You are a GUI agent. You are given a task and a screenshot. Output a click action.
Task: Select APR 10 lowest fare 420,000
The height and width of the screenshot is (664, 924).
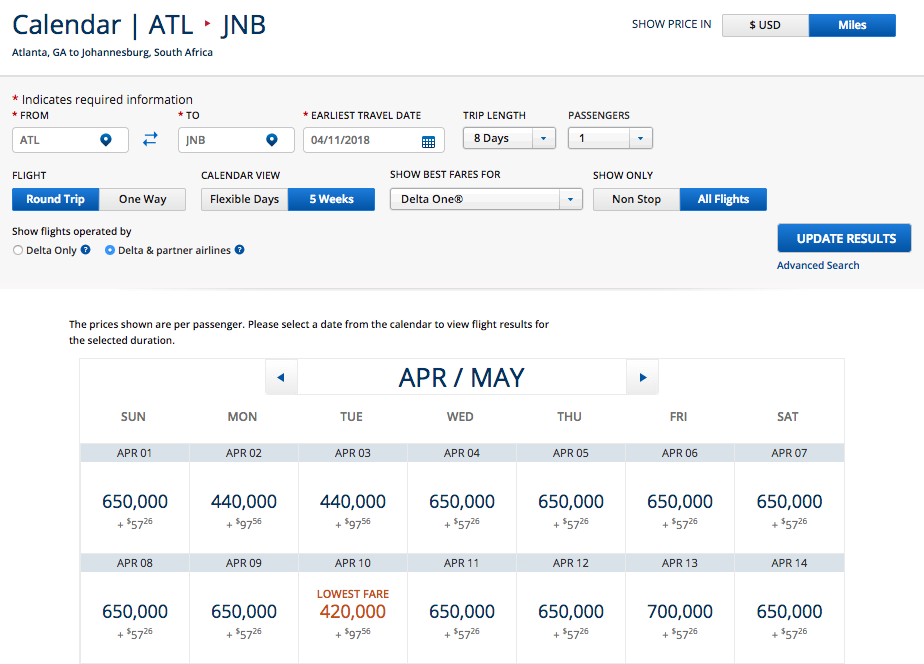coord(352,617)
